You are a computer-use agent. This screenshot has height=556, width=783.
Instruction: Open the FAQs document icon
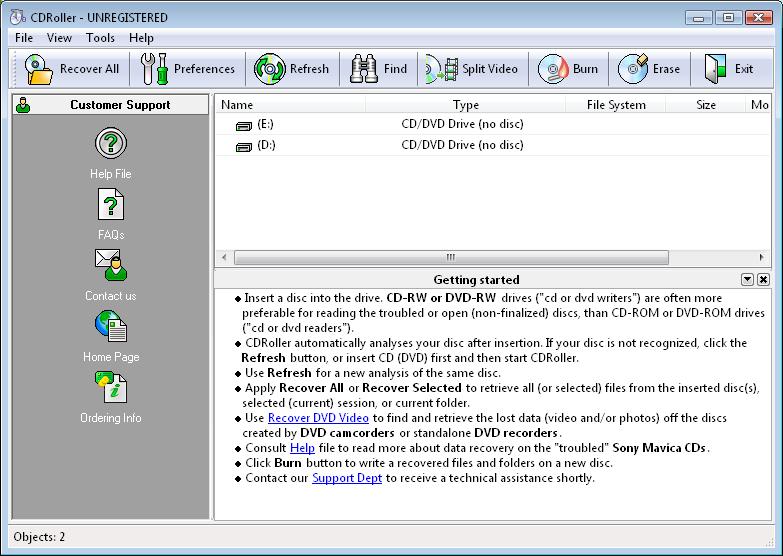pyautogui.click(x=111, y=204)
